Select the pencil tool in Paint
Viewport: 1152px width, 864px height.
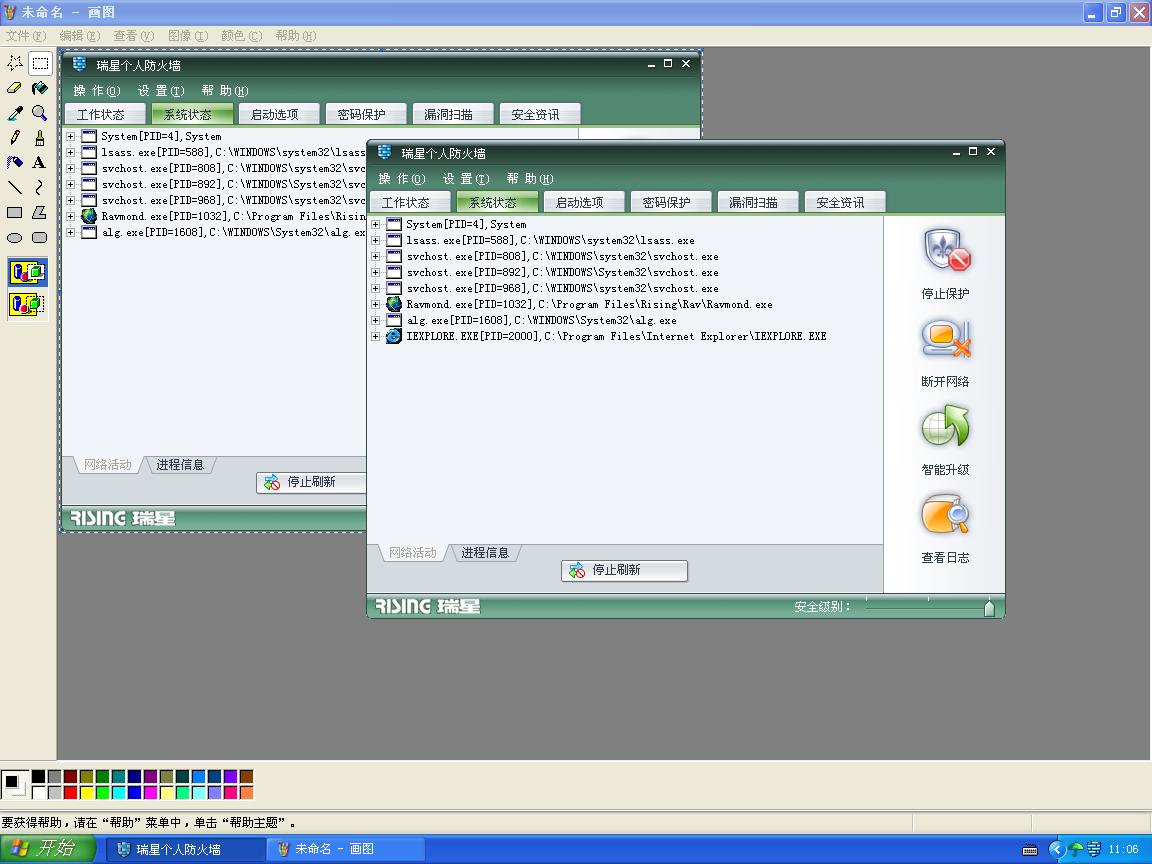(15, 138)
